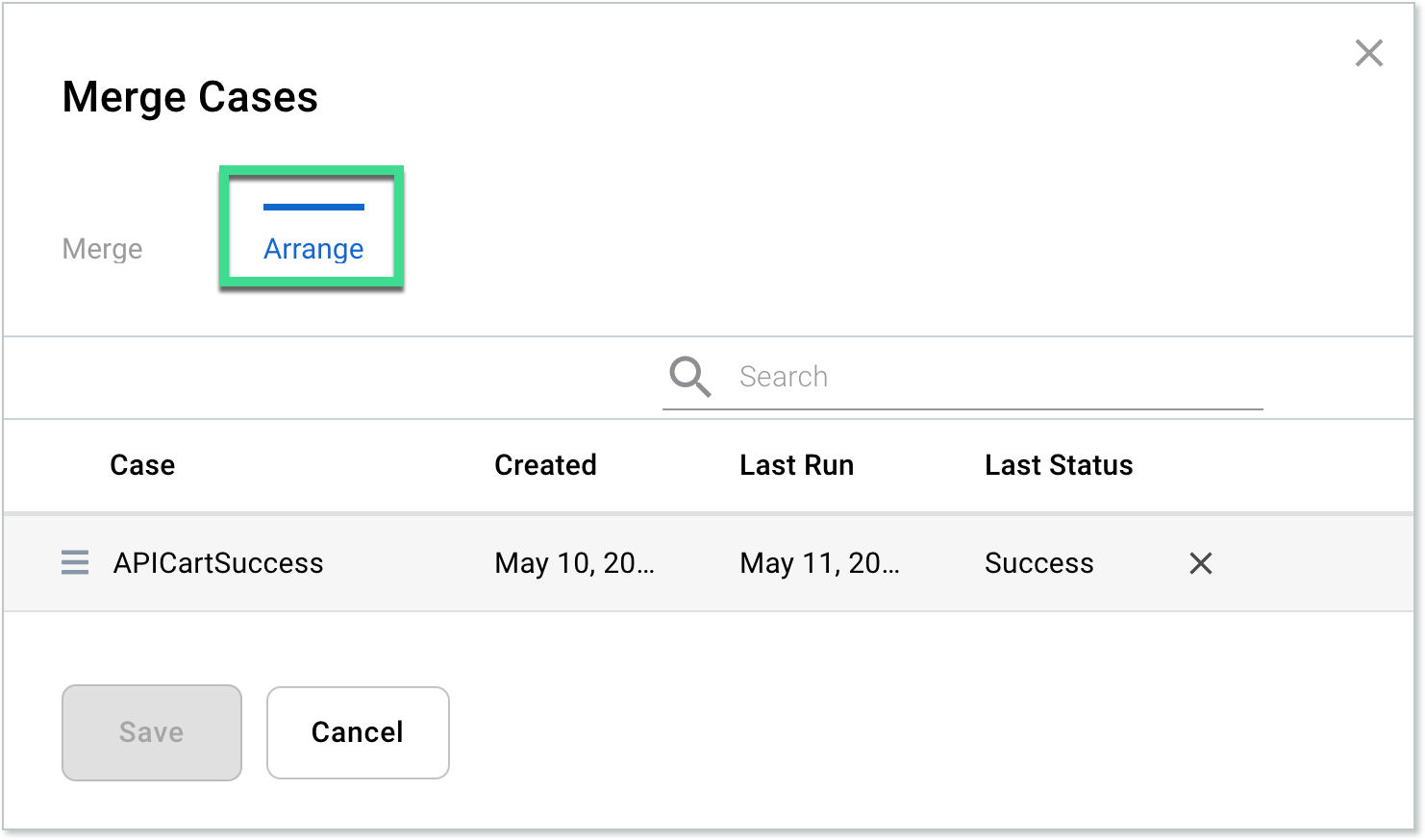The image size is (1425, 840).
Task: Click the Merge Cases dialog title
Action: pos(189,96)
